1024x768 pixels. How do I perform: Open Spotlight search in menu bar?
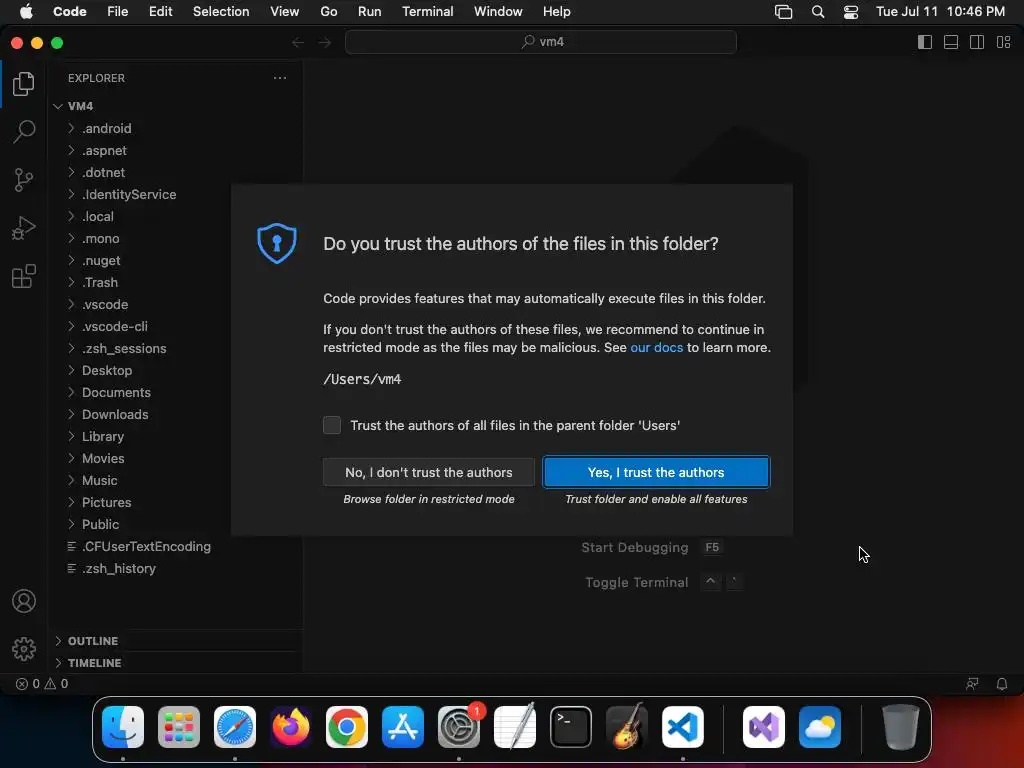[818, 12]
